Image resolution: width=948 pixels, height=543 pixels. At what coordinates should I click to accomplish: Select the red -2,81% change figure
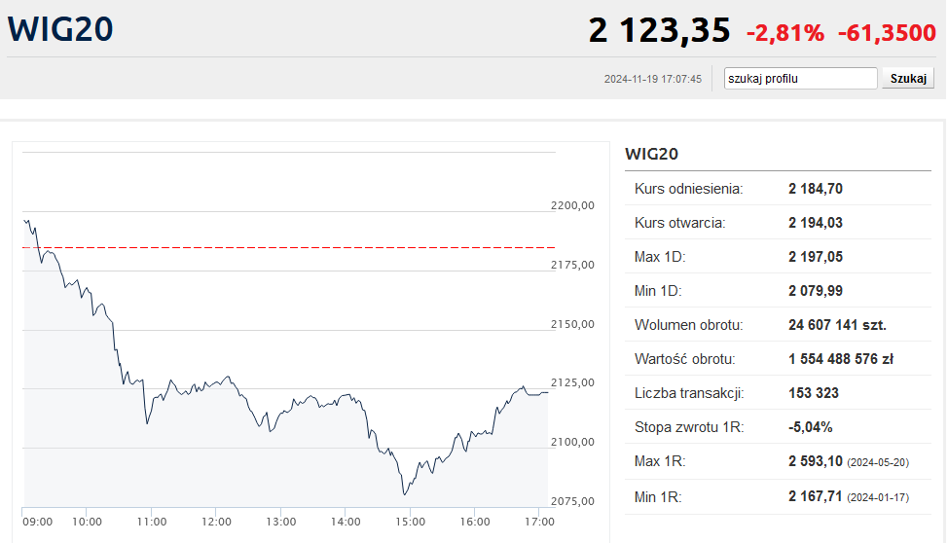point(785,32)
